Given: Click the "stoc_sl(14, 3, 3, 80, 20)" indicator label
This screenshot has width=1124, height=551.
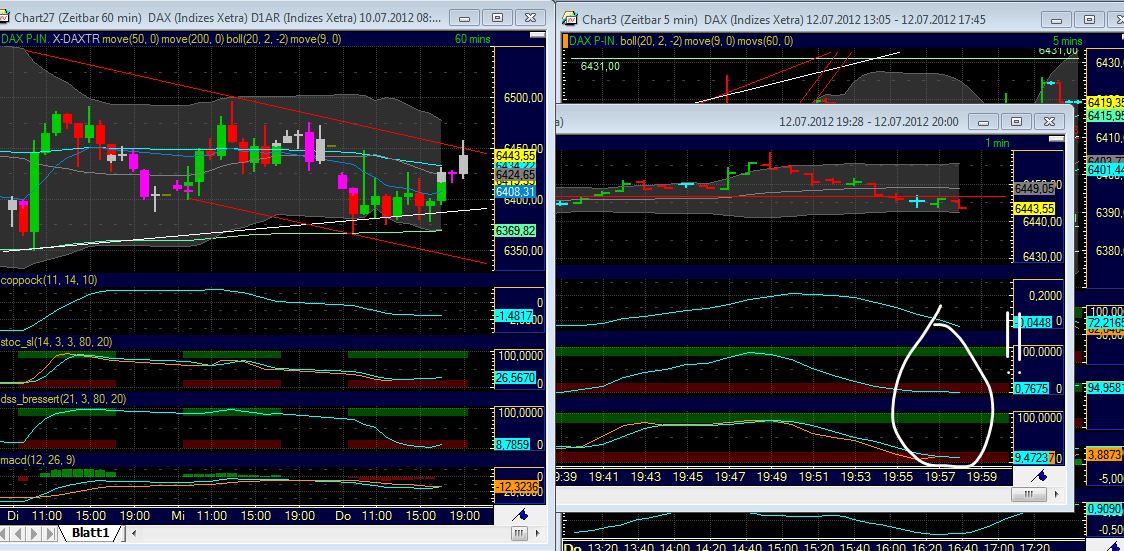Looking at the screenshot, I should tap(57, 342).
